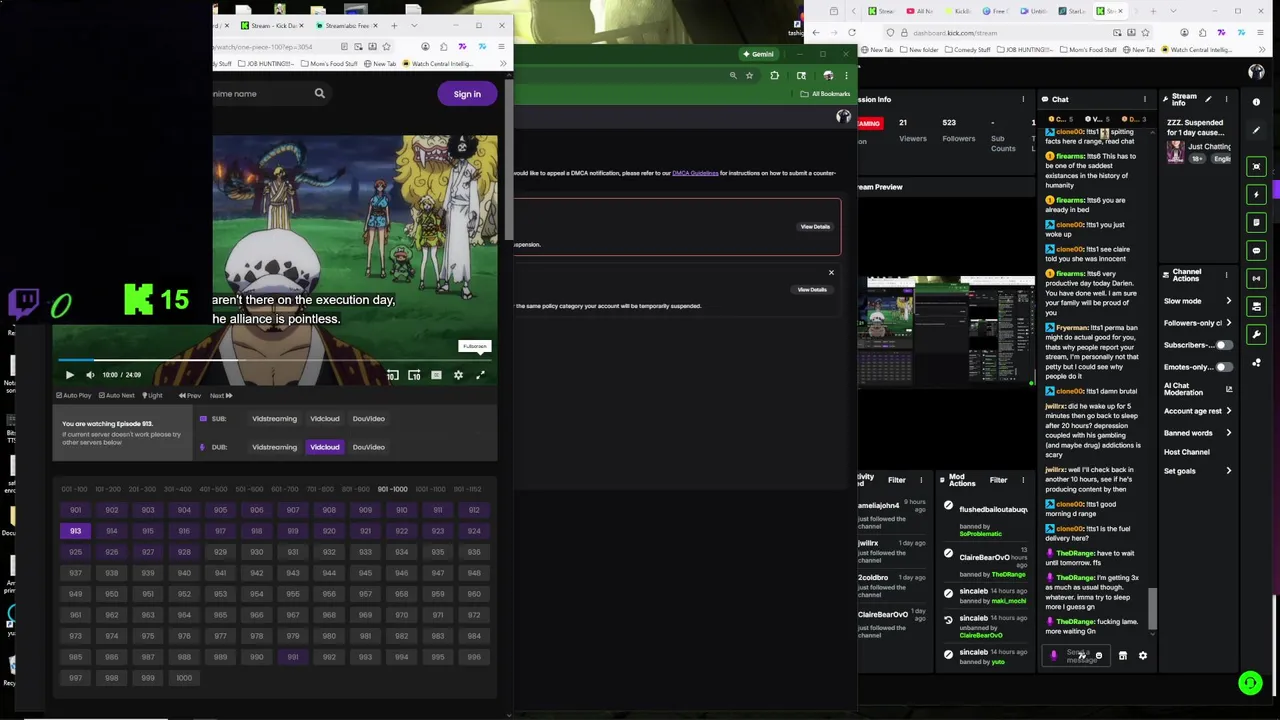The image size is (1280, 720).
Task: Enter fullscreen in video player
Action: tap(480, 375)
